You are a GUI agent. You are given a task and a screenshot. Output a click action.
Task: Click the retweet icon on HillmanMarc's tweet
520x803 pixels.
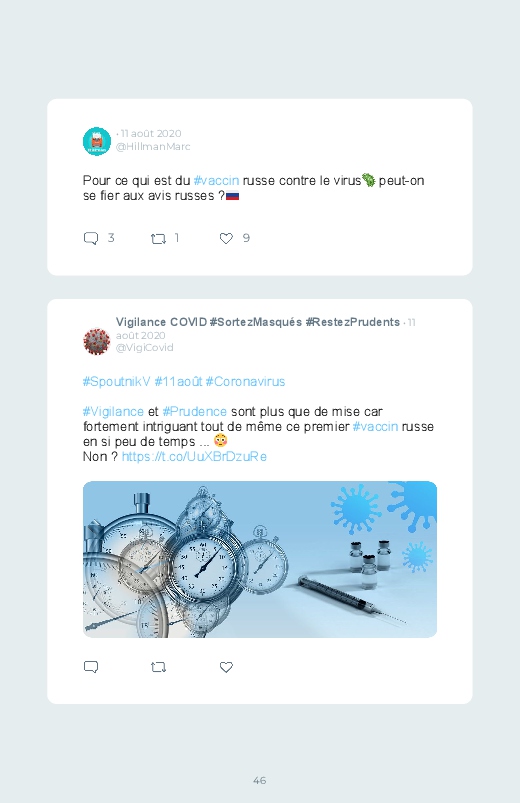[x=158, y=239]
